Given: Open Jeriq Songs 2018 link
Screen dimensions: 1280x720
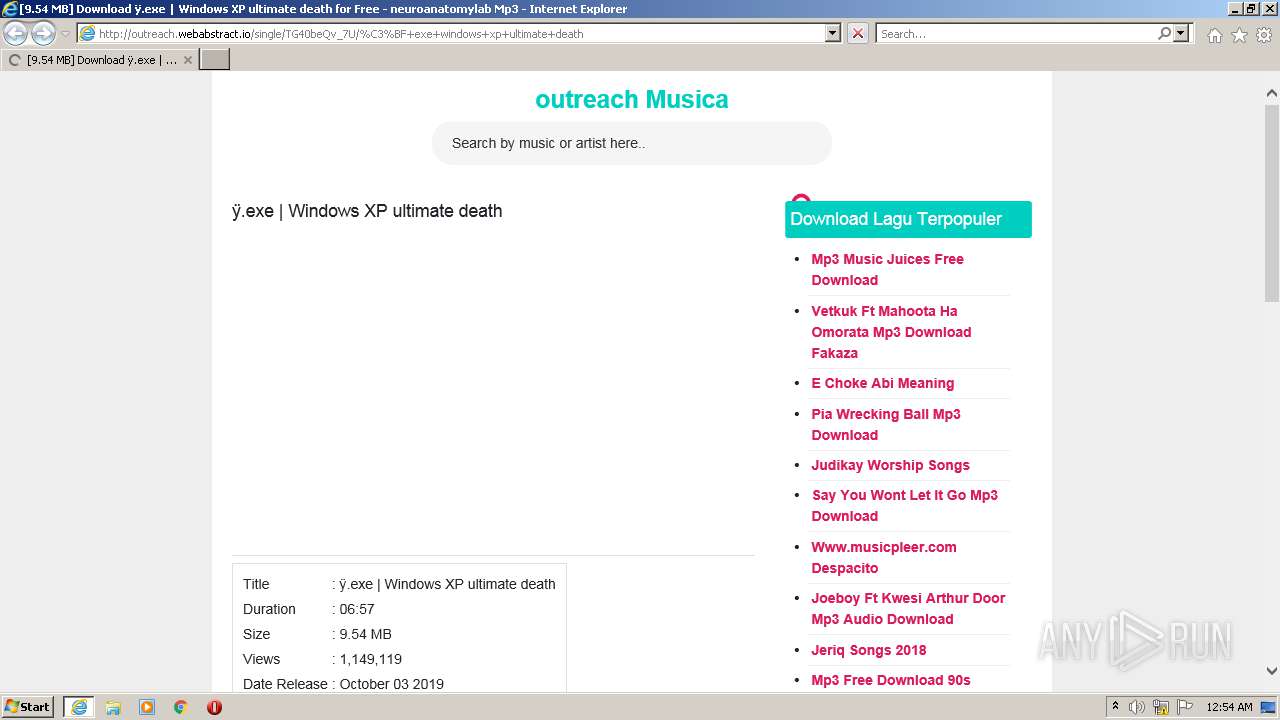Looking at the screenshot, I should 869,650.
